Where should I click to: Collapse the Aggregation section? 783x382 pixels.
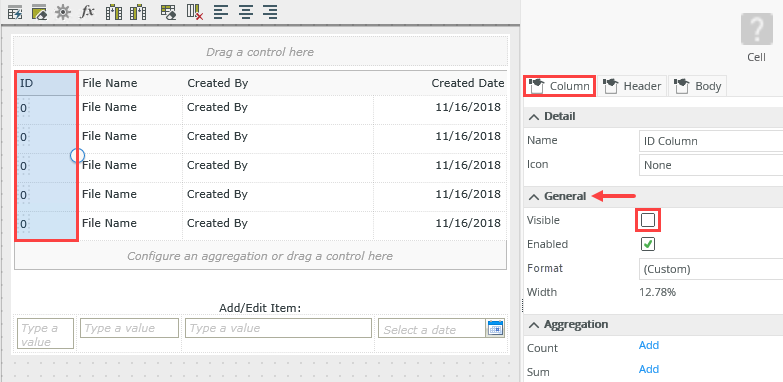click(x=534, y=325)
